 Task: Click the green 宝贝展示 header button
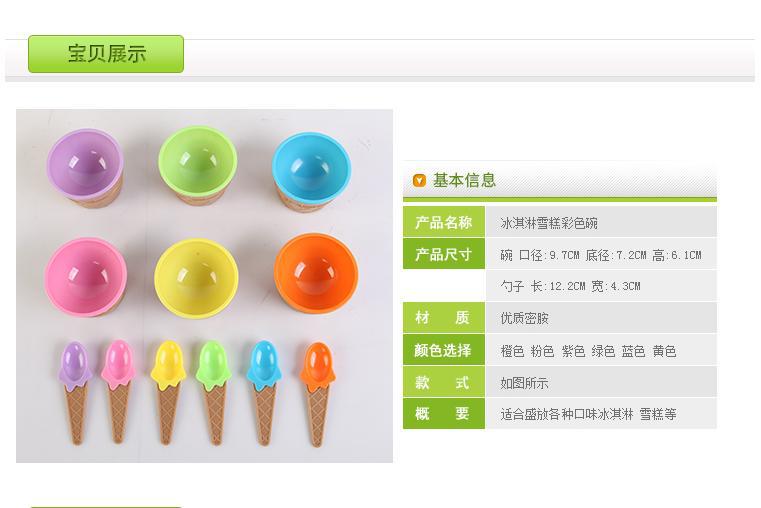pos(106,54)
